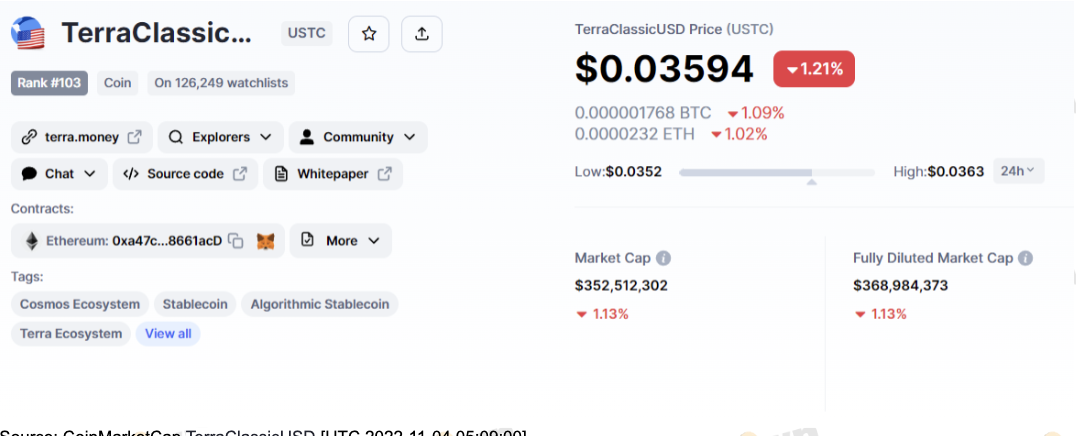The image size is (1076, 436).
Task: Click the High:$0.0363 label
Action: 939,172
